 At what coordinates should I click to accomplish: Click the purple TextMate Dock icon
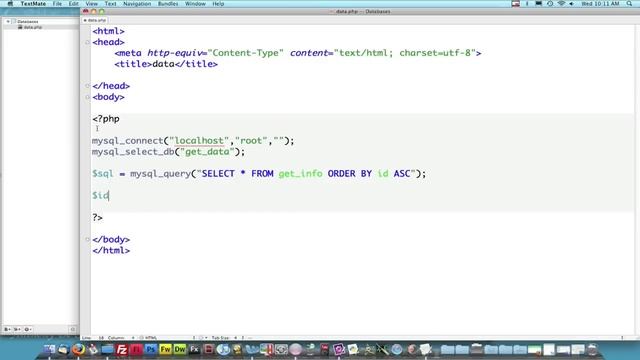click(339, 350)
